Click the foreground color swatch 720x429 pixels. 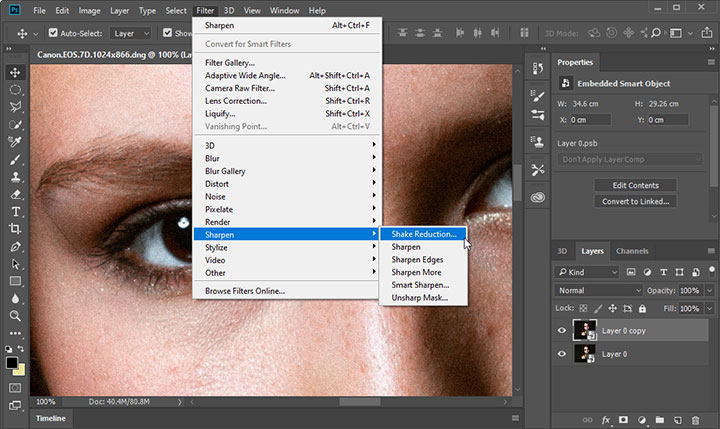(x=12, y=363)
